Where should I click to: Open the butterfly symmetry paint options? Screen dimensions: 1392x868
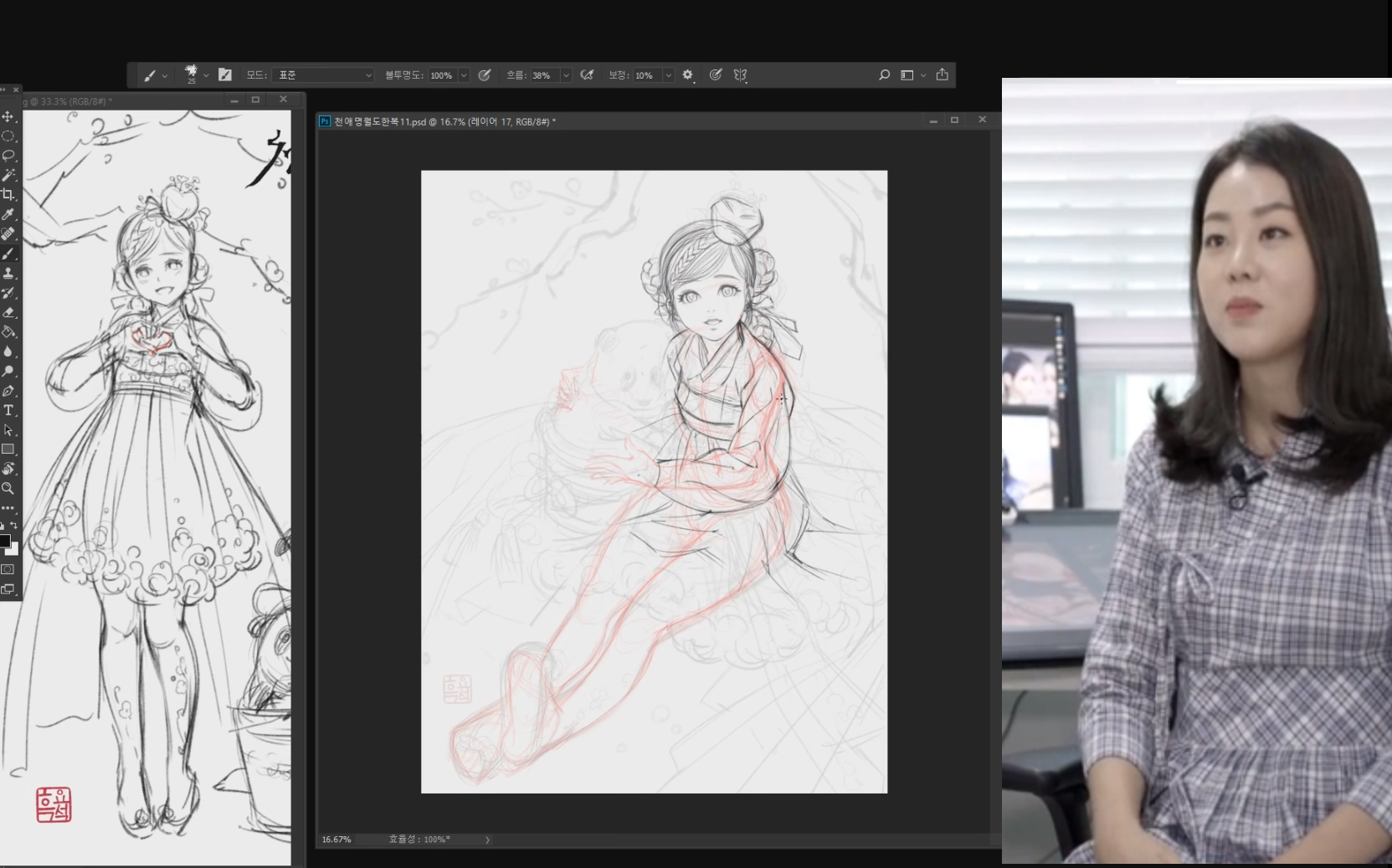741,75
